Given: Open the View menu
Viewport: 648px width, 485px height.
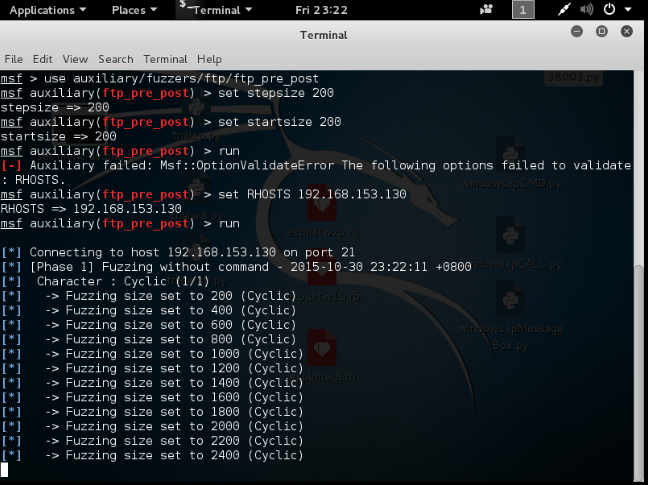Looking at the screenshot, I should click(75, 59).
